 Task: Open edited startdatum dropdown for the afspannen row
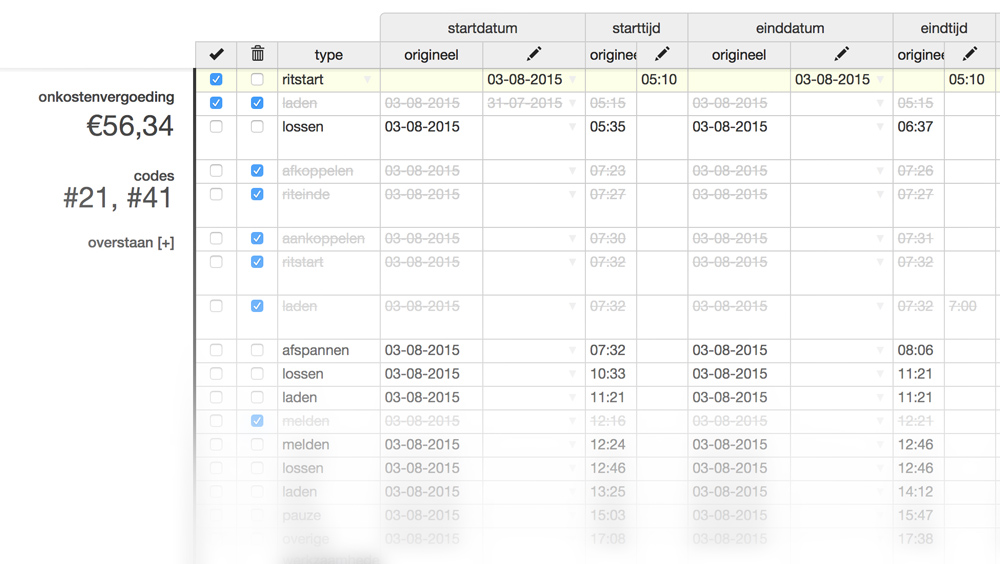pos(572,351)
